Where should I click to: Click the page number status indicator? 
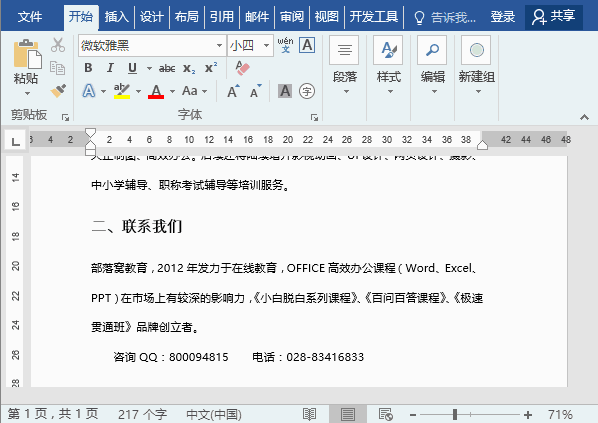[x=53, y=413]
